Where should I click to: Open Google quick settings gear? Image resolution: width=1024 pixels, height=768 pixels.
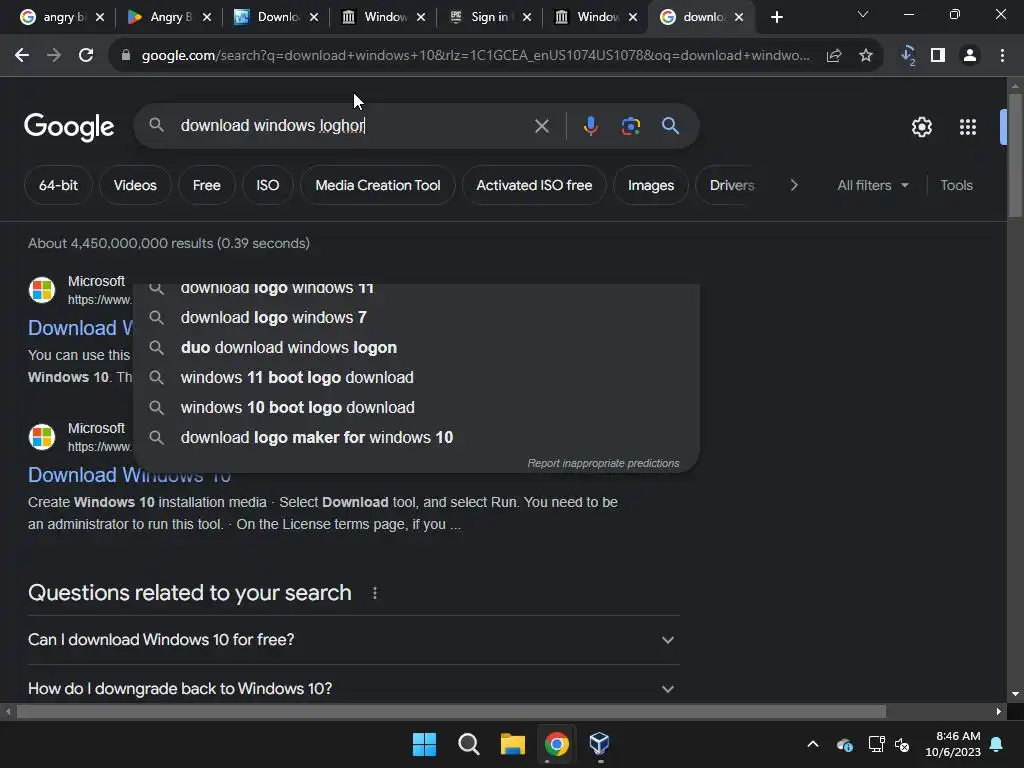point(921,127)
